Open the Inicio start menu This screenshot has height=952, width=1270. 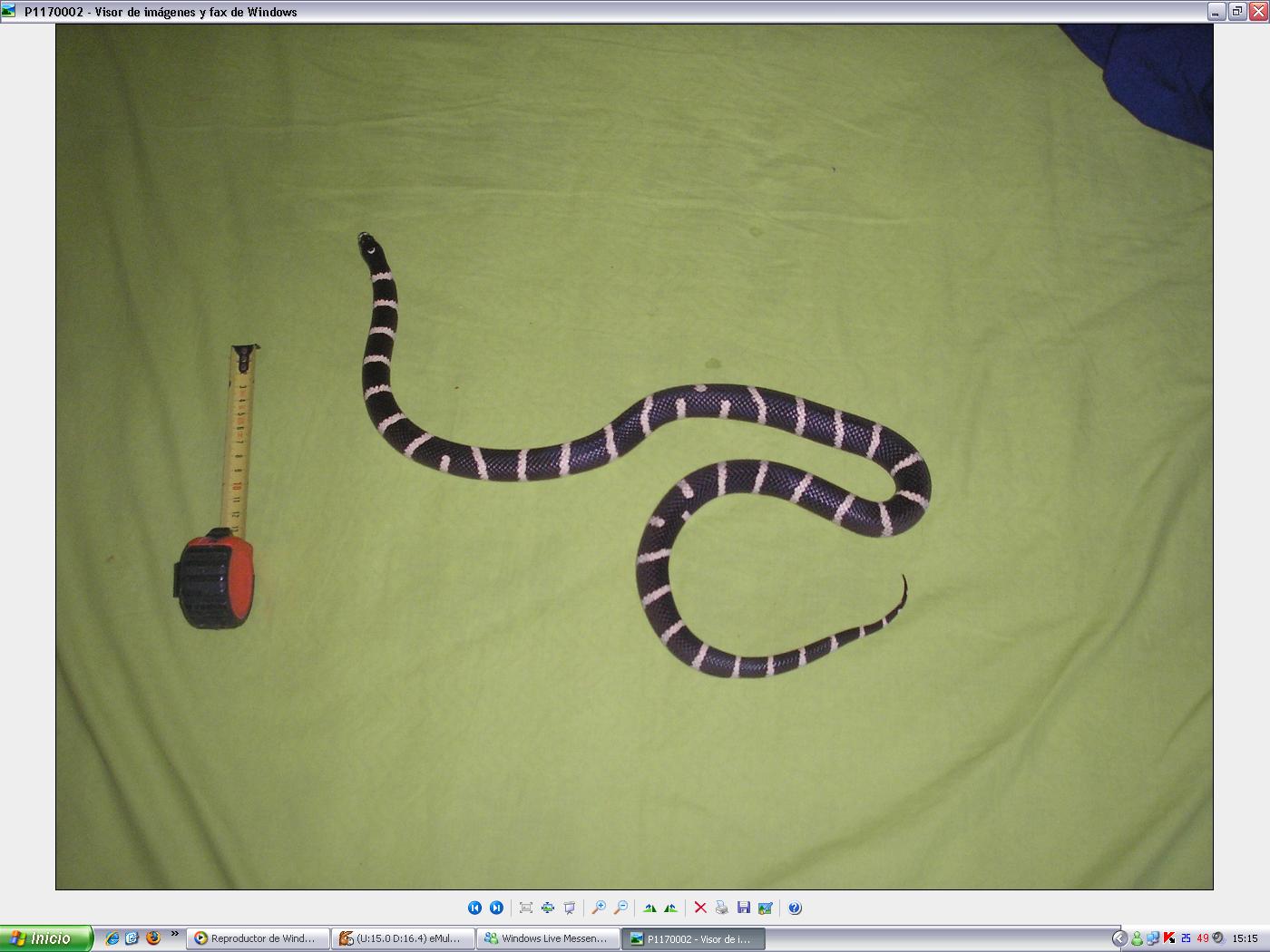coord(45,938)
